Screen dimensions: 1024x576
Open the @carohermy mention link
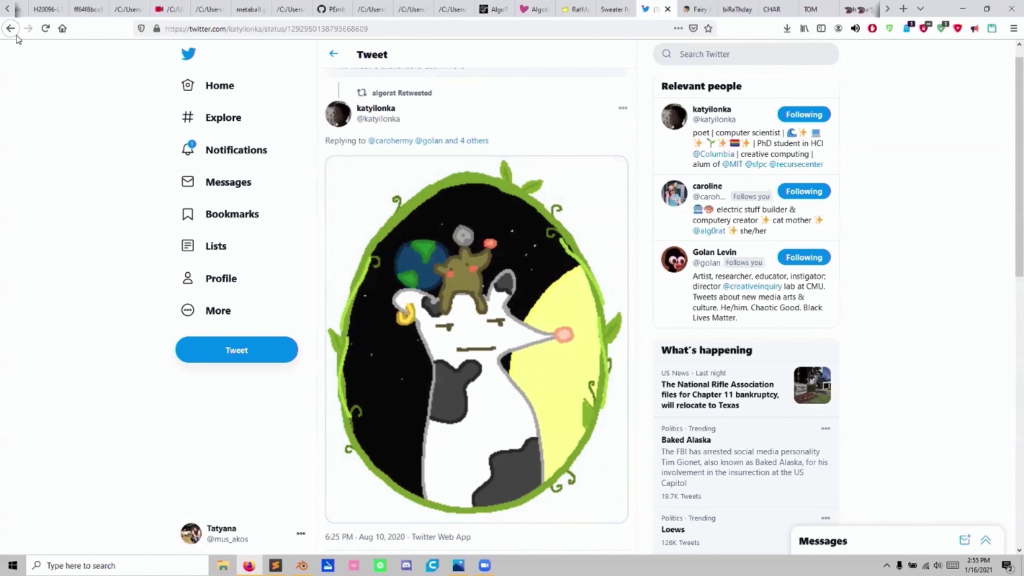[x=391, y=140]
